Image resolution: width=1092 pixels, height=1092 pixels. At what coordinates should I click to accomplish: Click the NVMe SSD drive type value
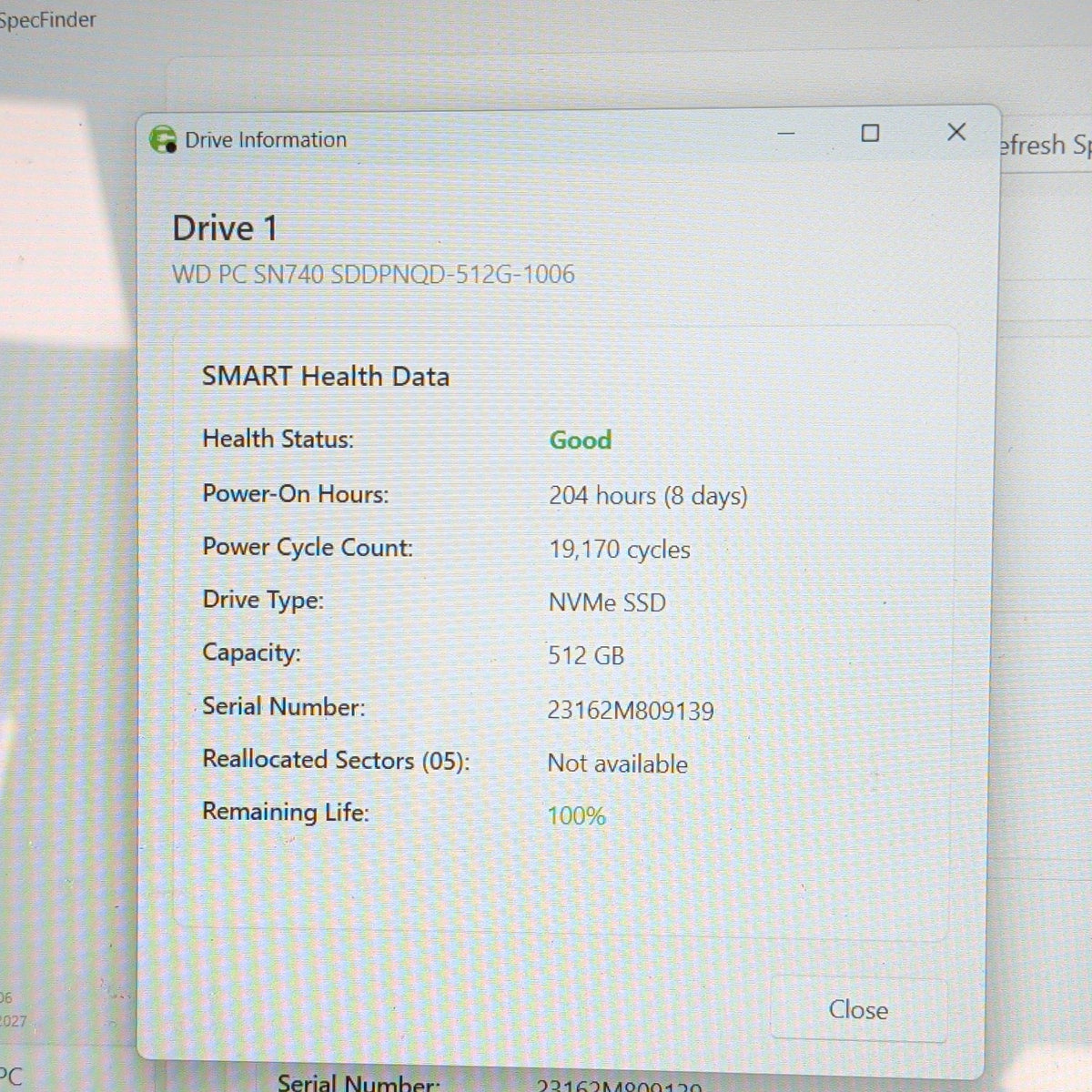pyautogui.click(x=607, y=602)
